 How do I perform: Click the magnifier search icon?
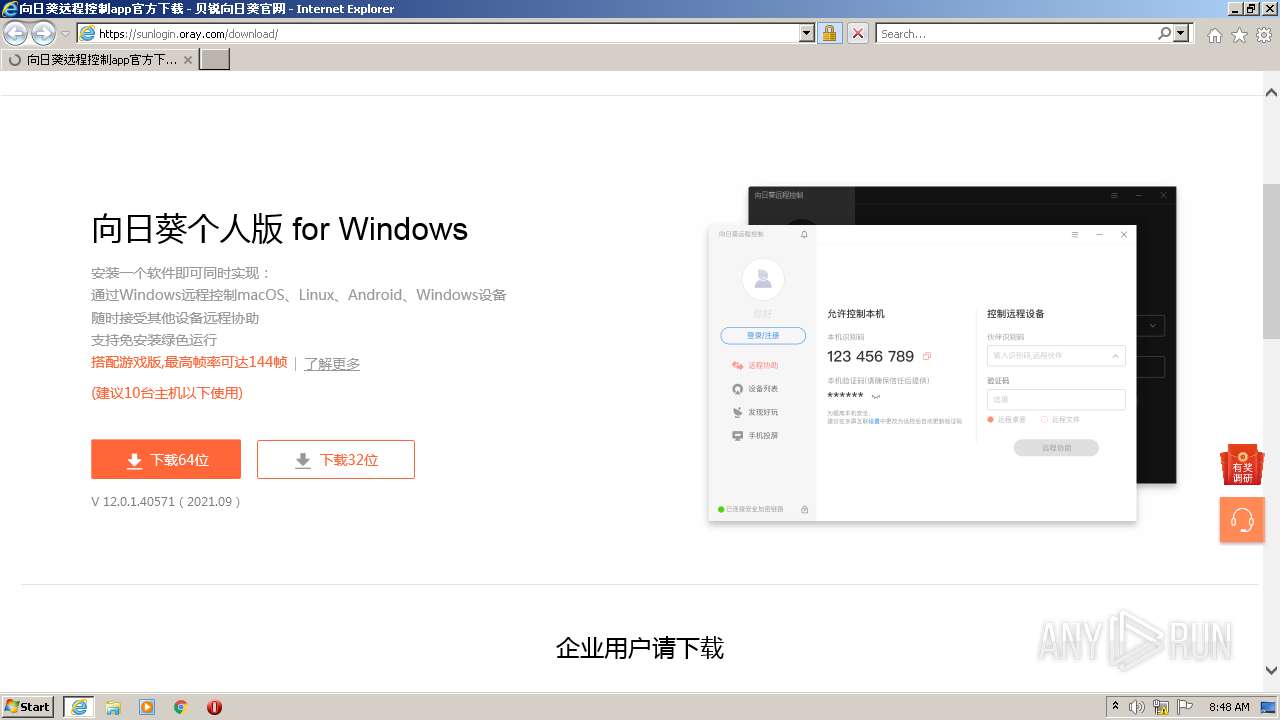[1164, 33]
